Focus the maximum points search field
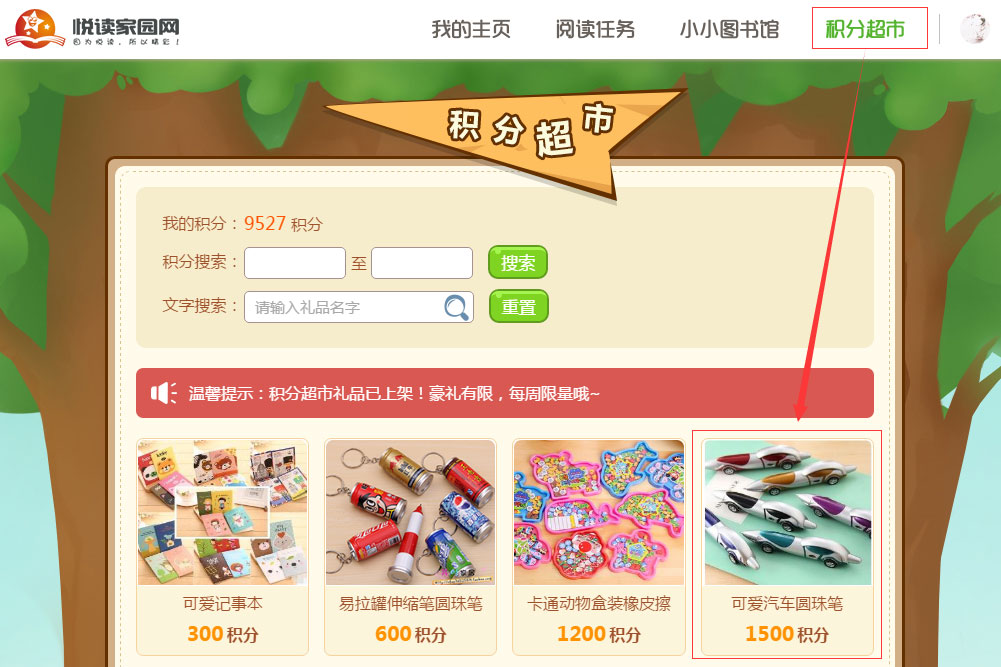 422,263
